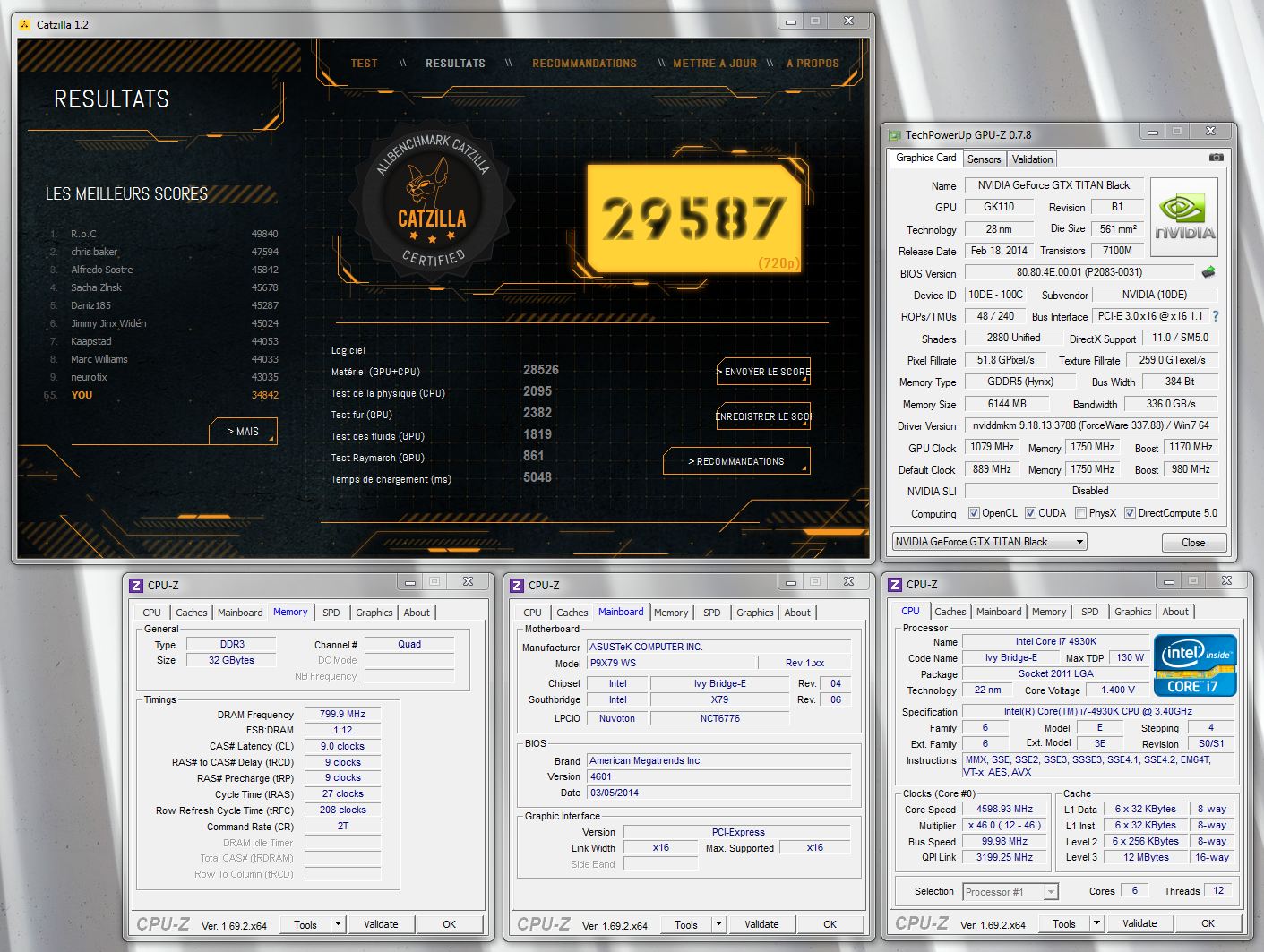Select the chris baker score entry
This screenshot has height=952, width=1264.
(164, 252)
